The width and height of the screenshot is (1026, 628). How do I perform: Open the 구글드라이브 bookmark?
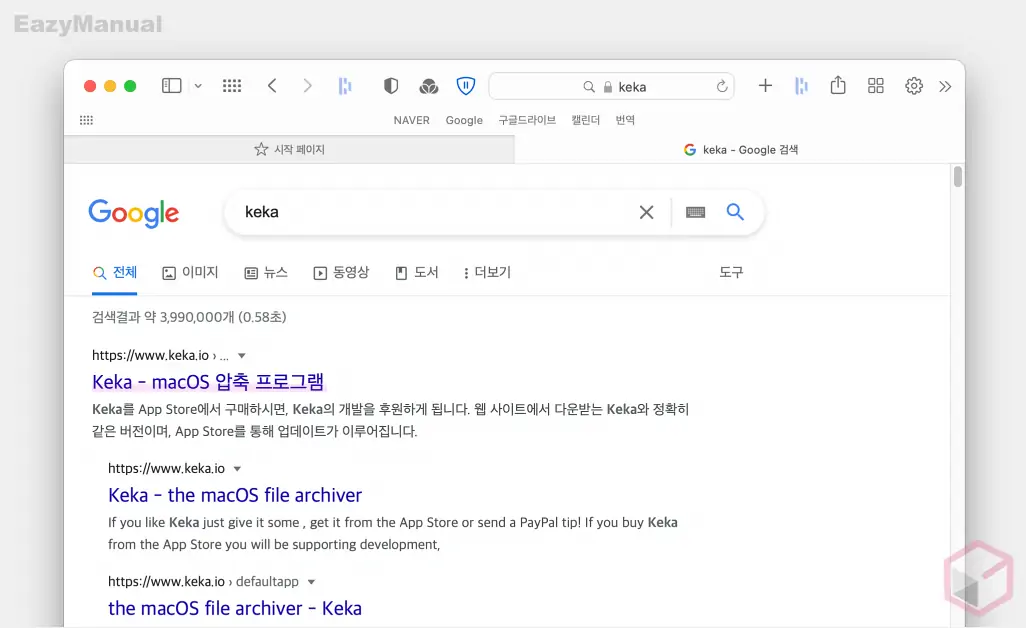527,120
